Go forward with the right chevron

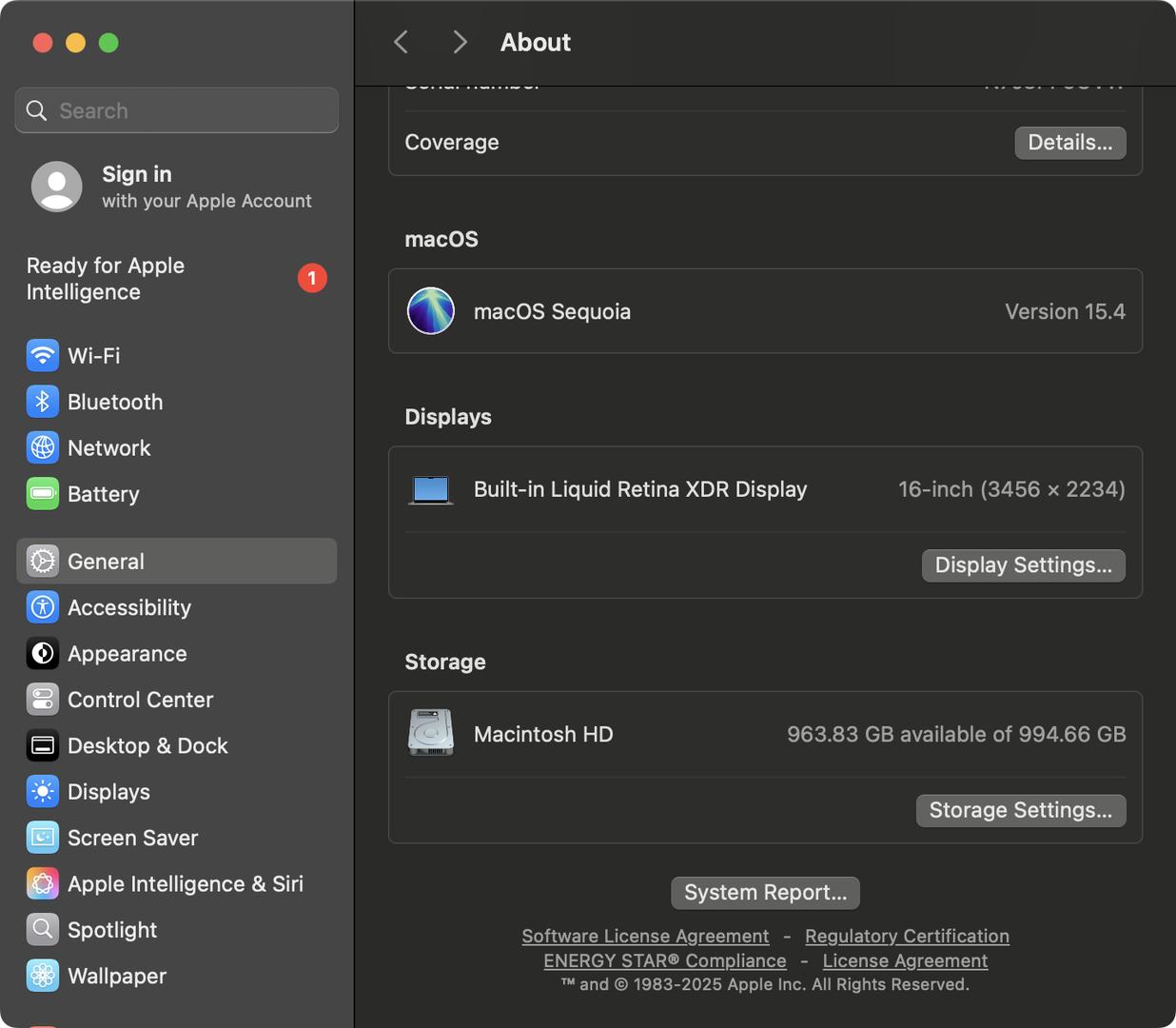[x=461, y=42]
